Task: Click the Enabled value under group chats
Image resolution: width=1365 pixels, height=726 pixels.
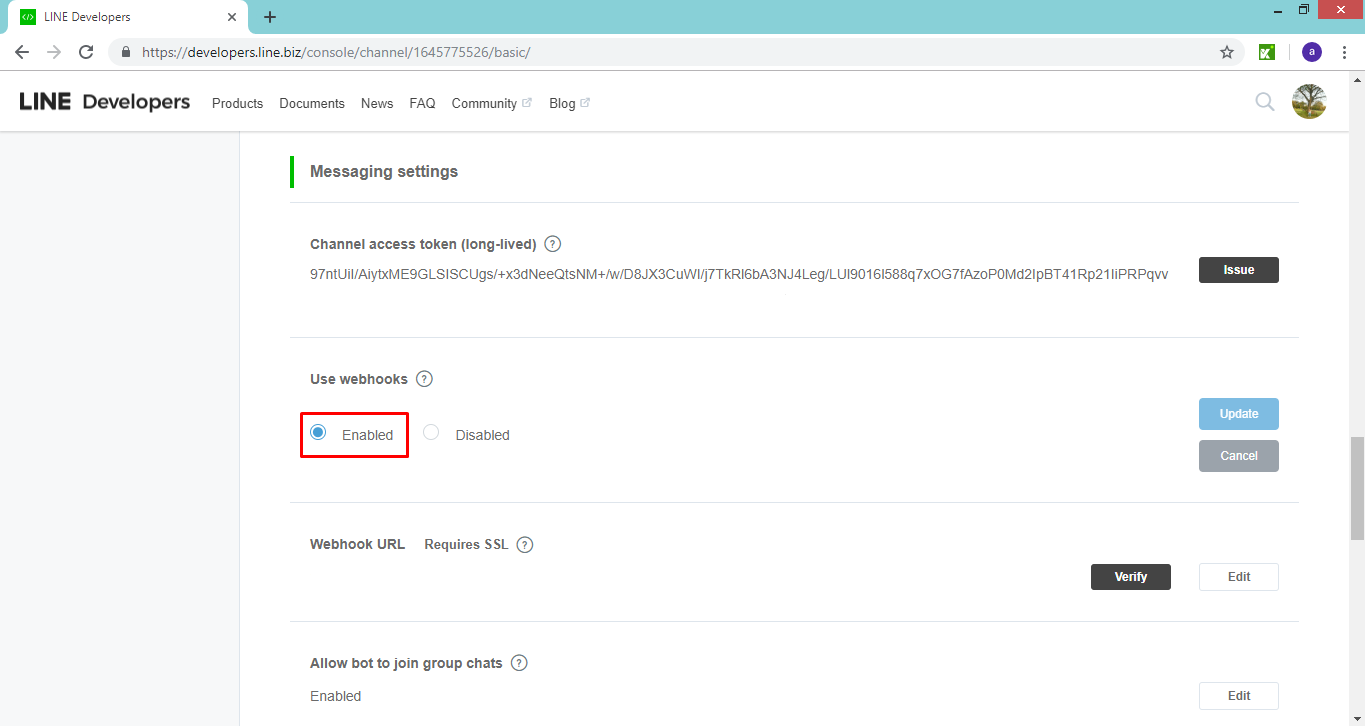Action: coord(335,696)
